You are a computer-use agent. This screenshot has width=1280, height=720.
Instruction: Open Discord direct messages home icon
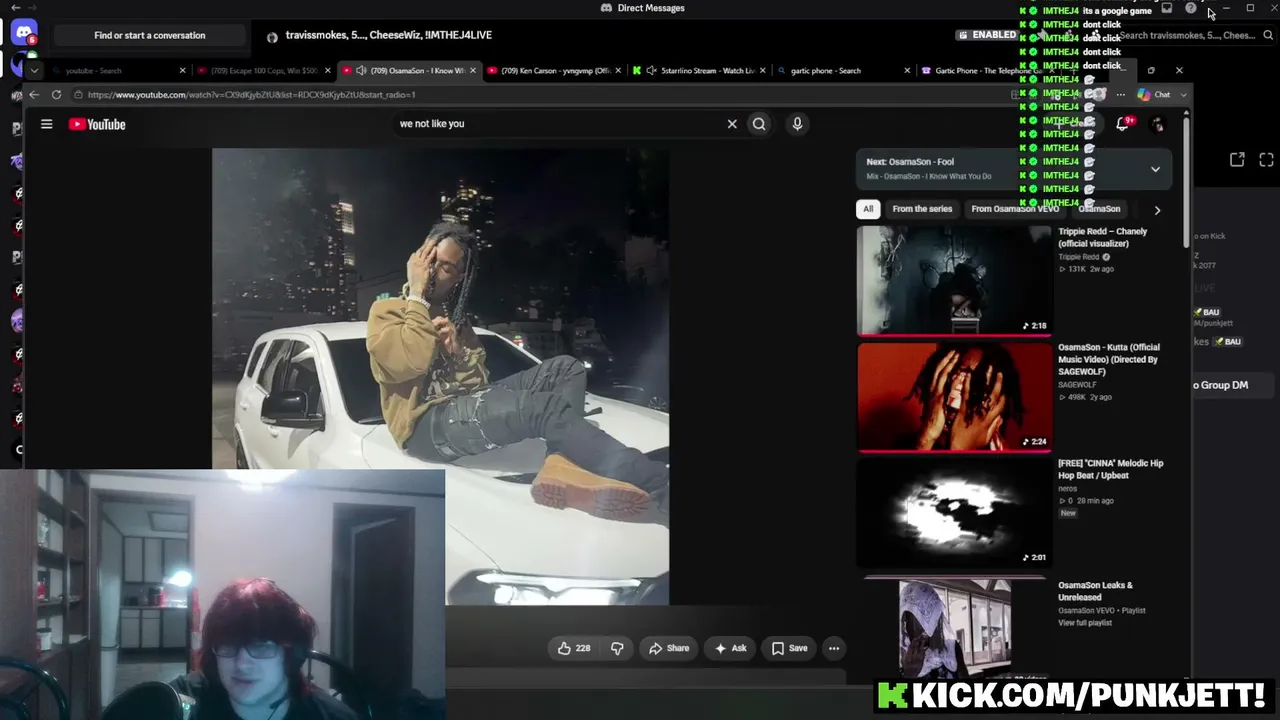click(x=23, y=34)
